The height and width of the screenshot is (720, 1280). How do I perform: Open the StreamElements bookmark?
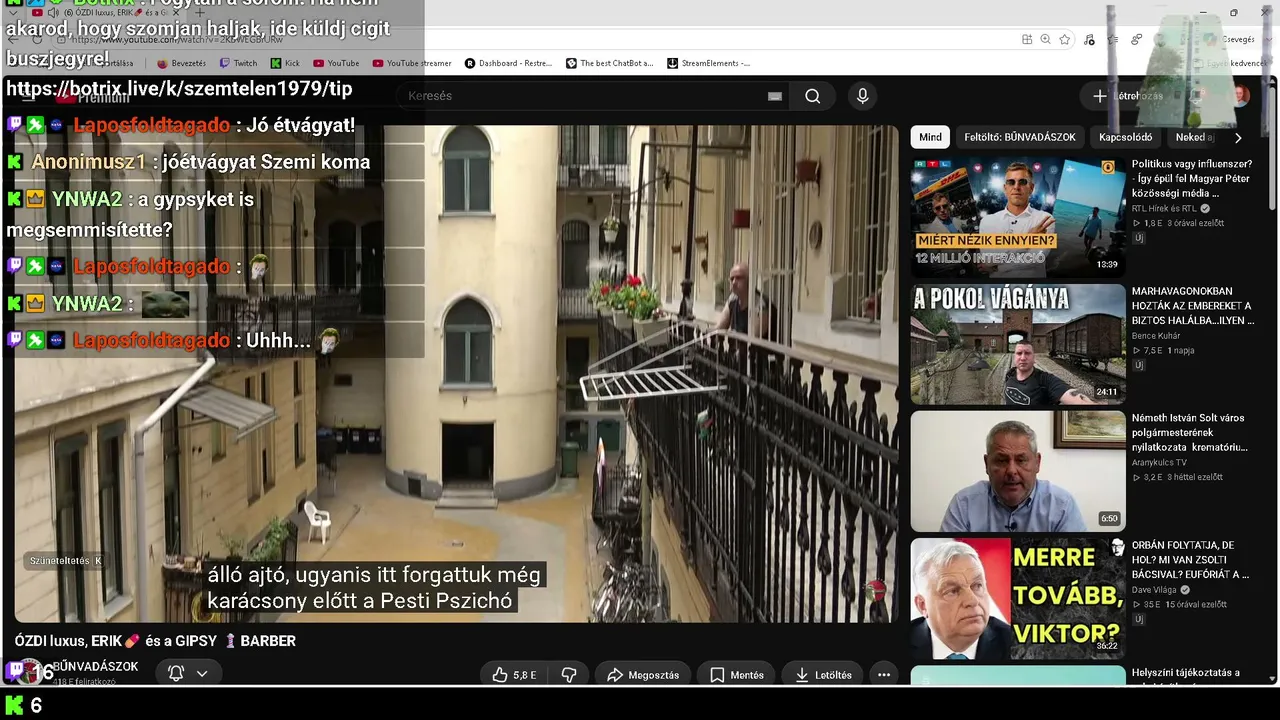(x=708, y=63)
